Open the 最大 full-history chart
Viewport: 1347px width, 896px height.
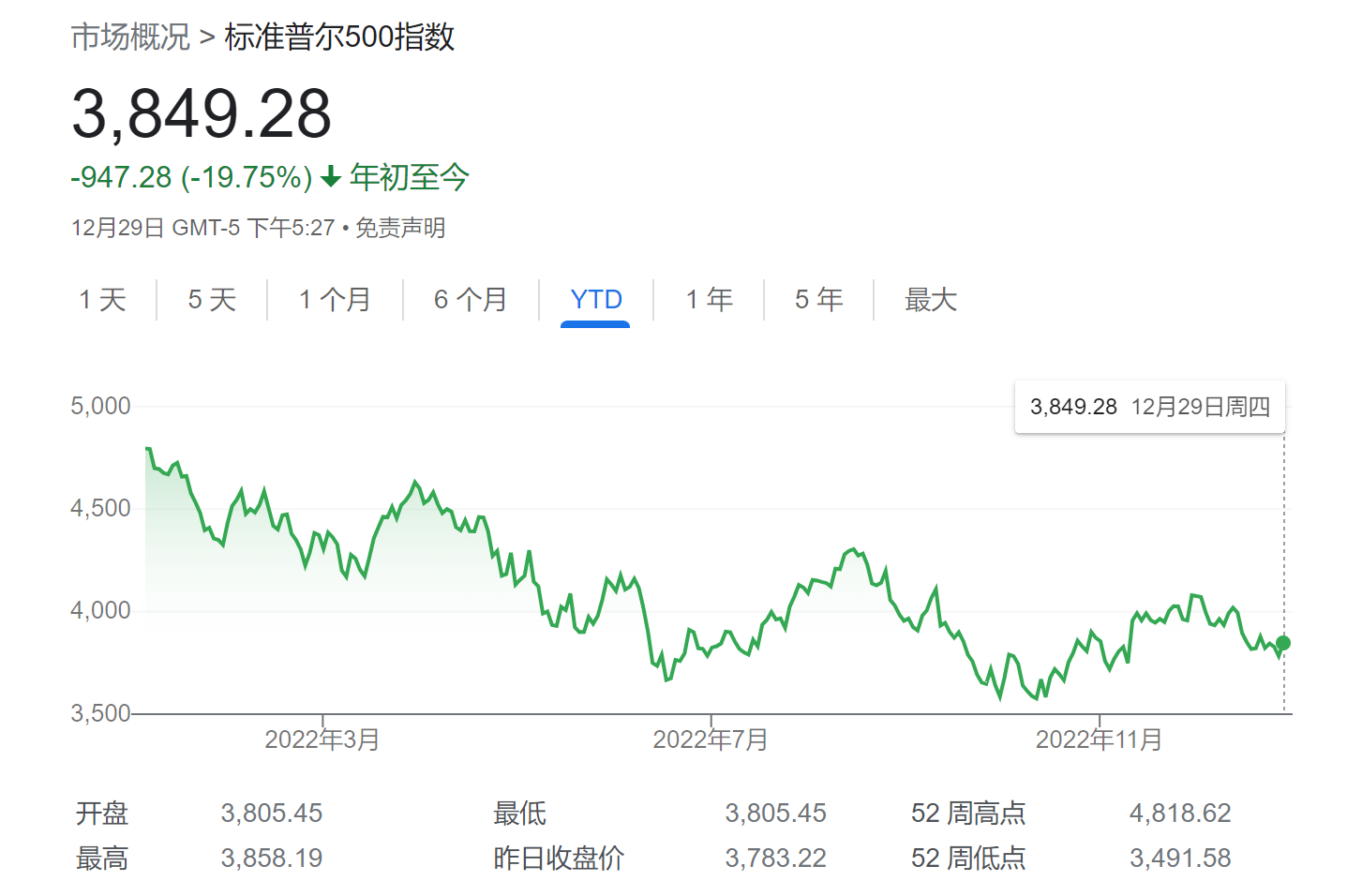coord(930,299)
